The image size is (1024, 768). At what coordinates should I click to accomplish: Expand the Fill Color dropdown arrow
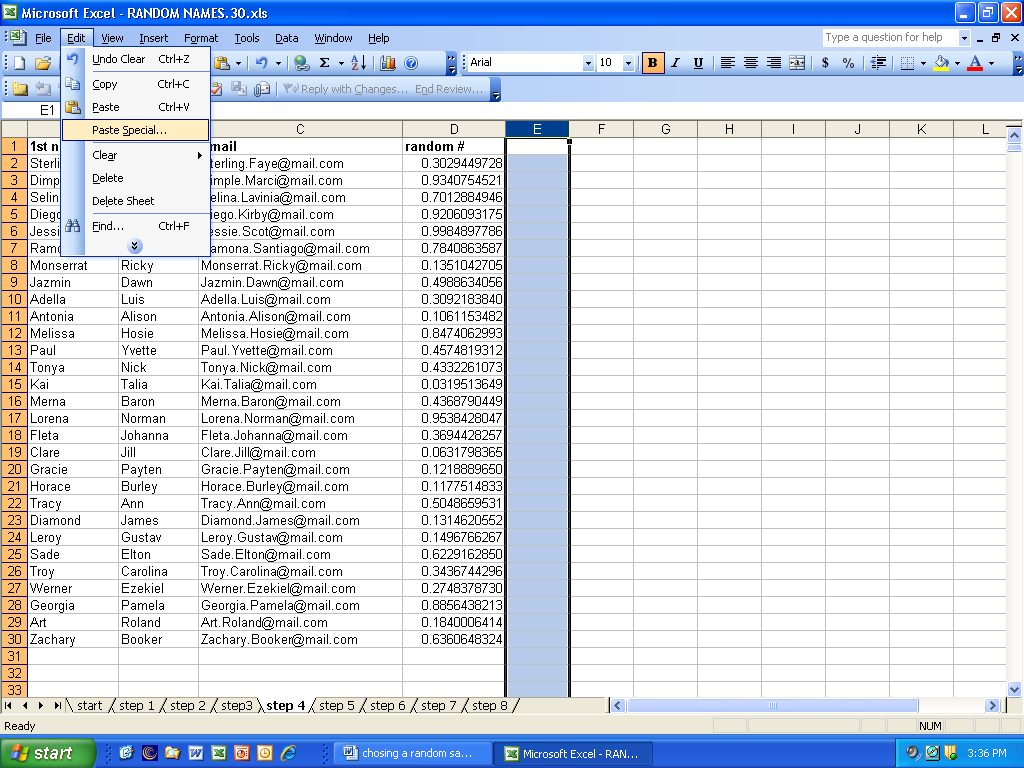tap(957, 63)
